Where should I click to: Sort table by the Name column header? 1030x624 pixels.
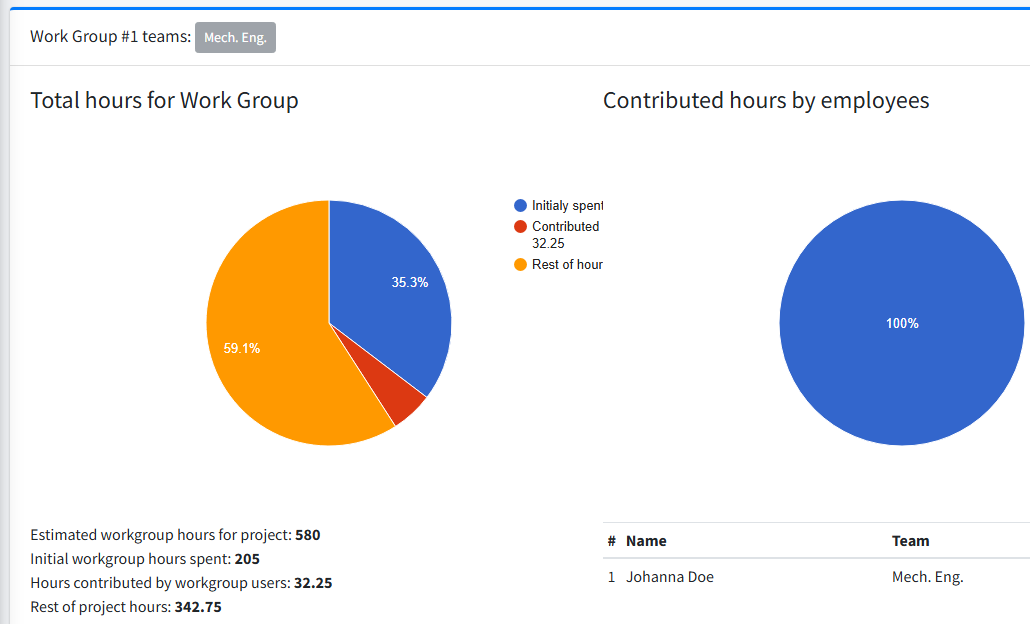point(646,541)
